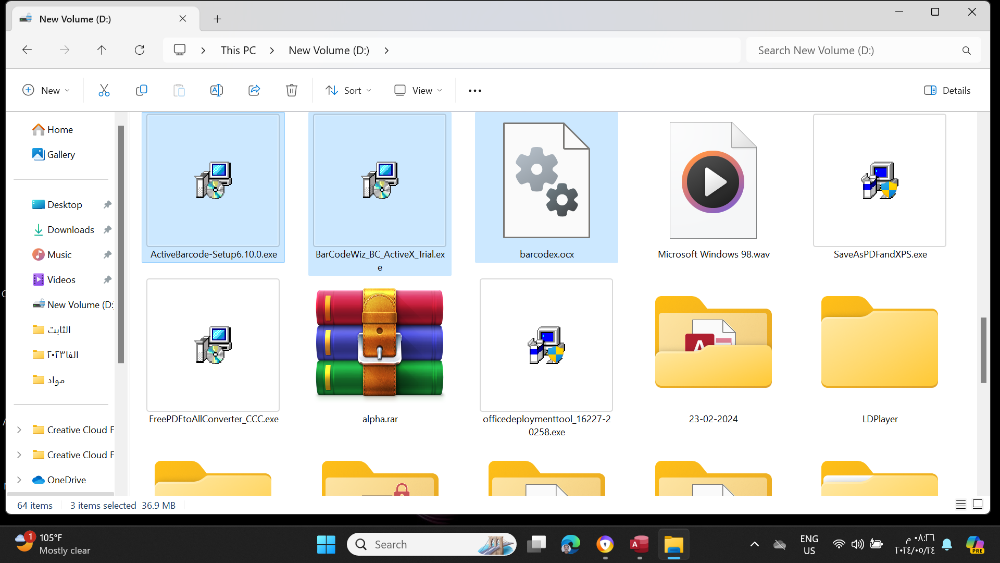
Task: Click the taskbar Search box
Action: click(x=431, y=545)
